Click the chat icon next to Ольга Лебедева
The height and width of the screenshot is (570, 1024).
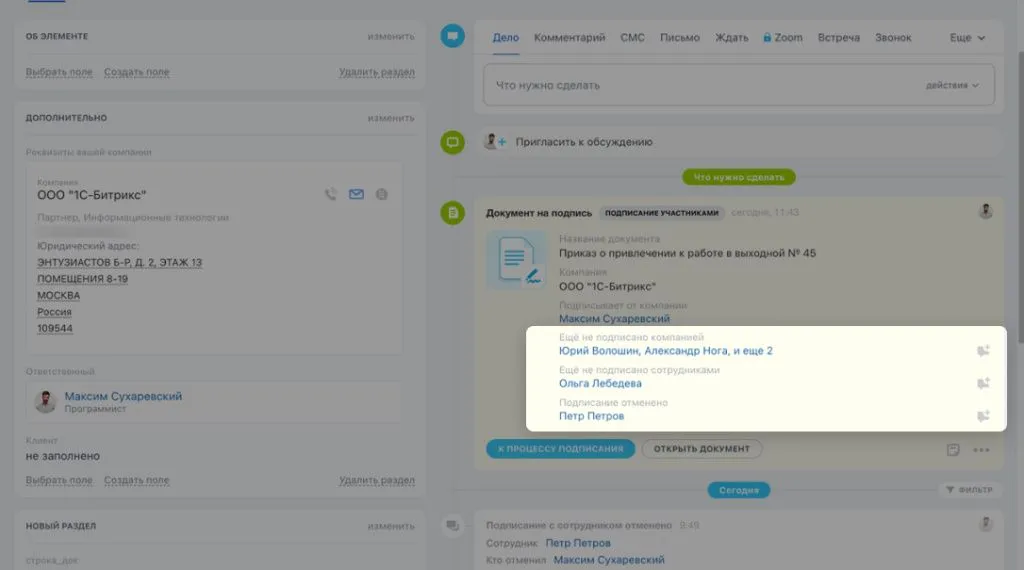[x=983, y=383]
